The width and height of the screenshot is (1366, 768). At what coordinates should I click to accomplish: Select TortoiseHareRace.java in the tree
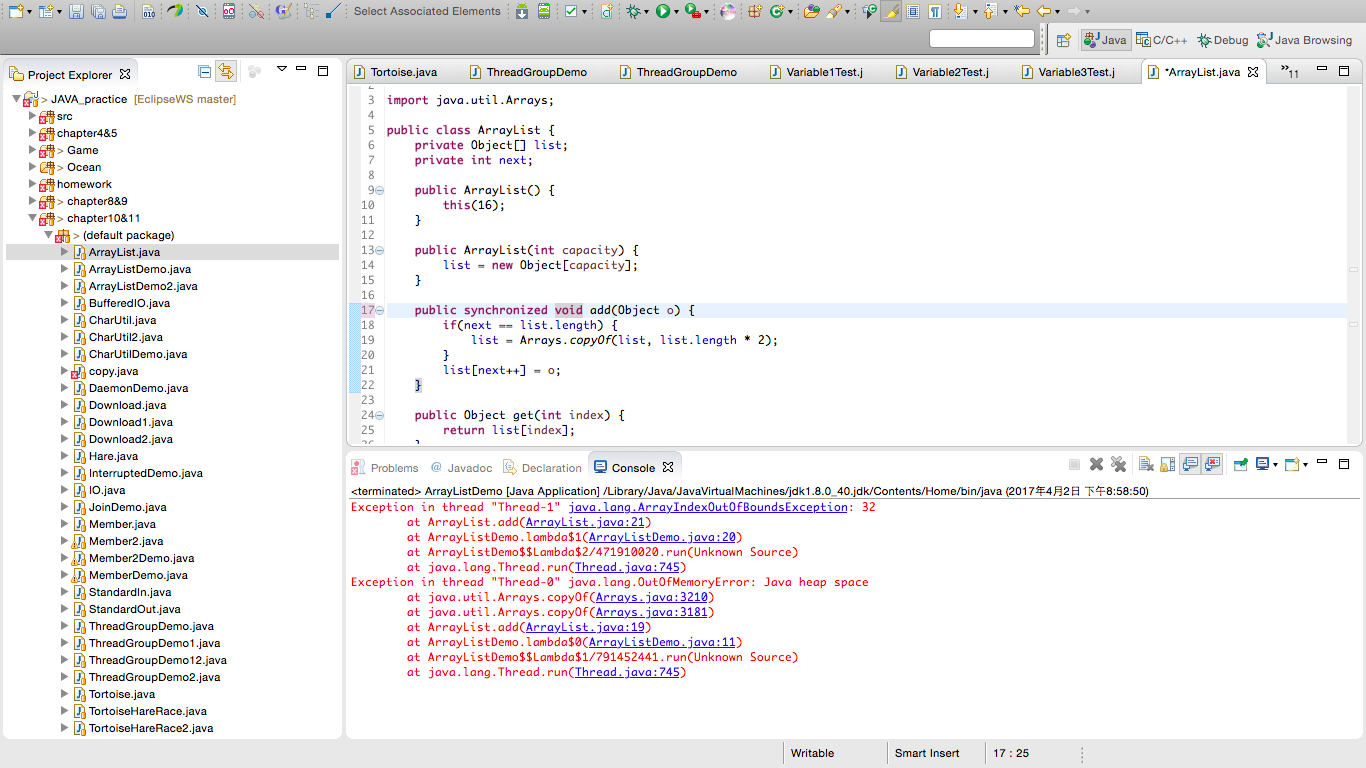click(147, 711)
